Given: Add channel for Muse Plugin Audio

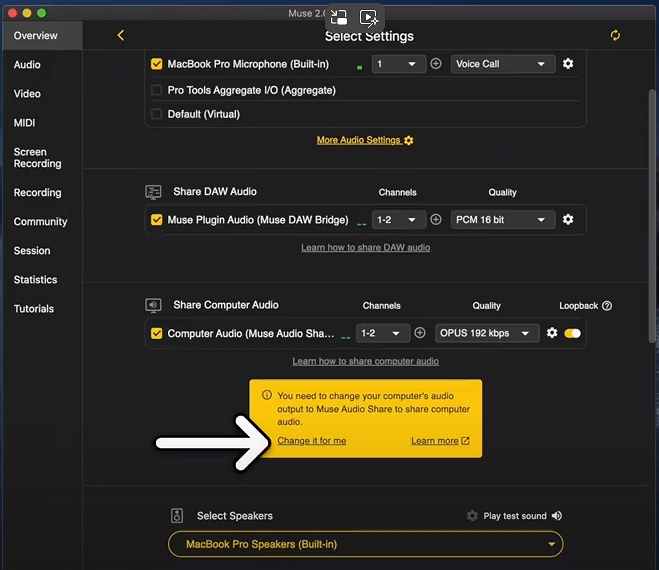Looking at the screenshot, I should click(x=436, y=219).
